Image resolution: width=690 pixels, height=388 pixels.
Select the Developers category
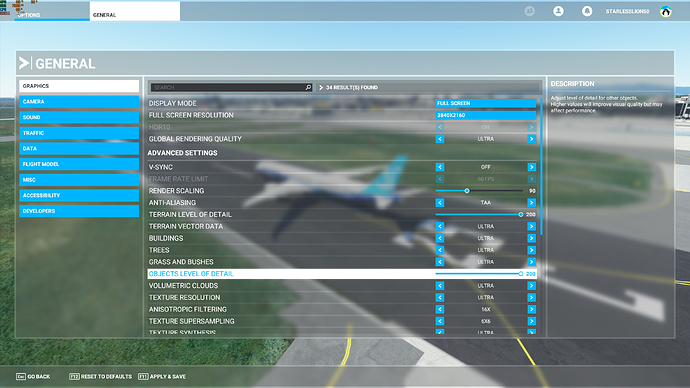(79, 211)
